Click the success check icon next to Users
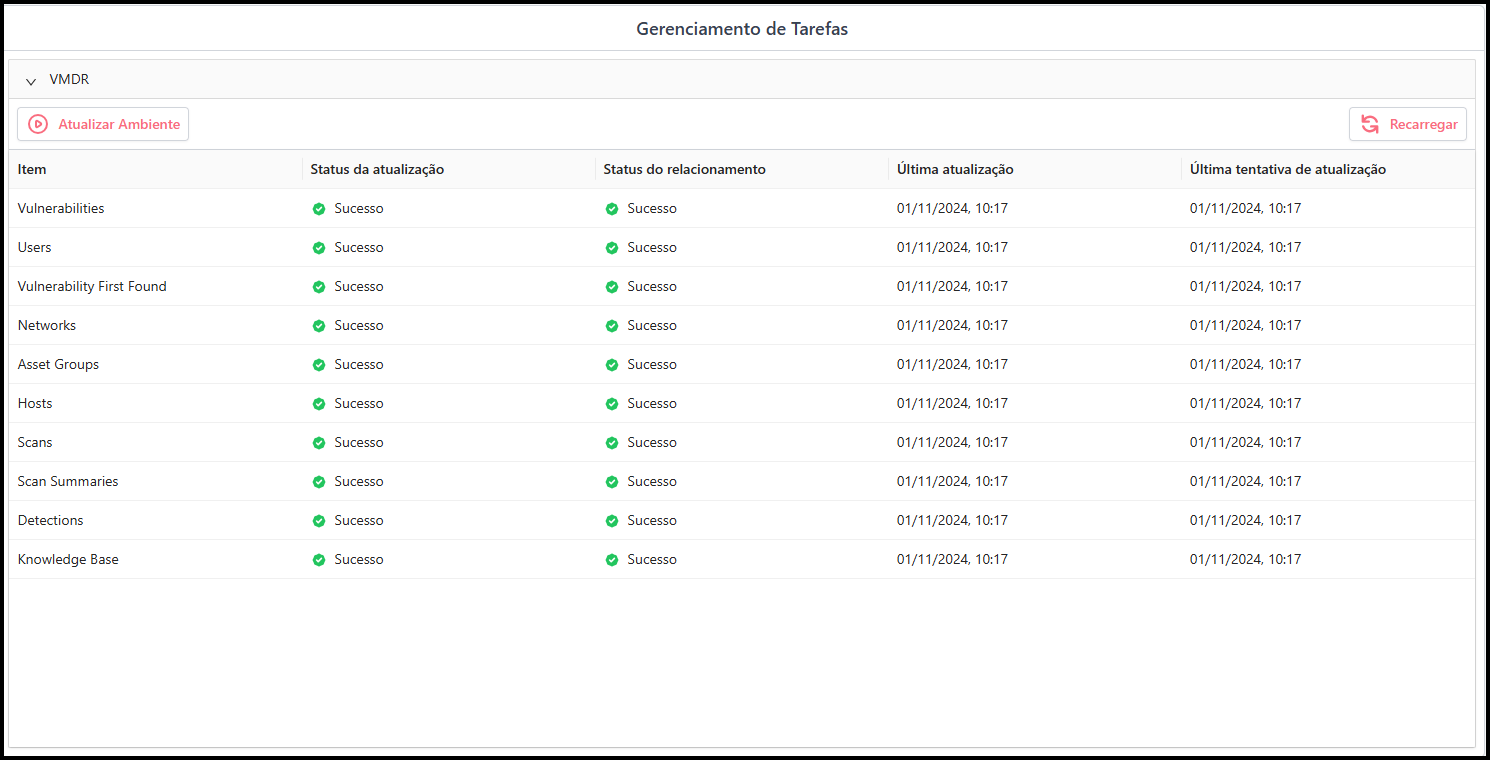The image size is (1490, 760). (x=318, y=247)
